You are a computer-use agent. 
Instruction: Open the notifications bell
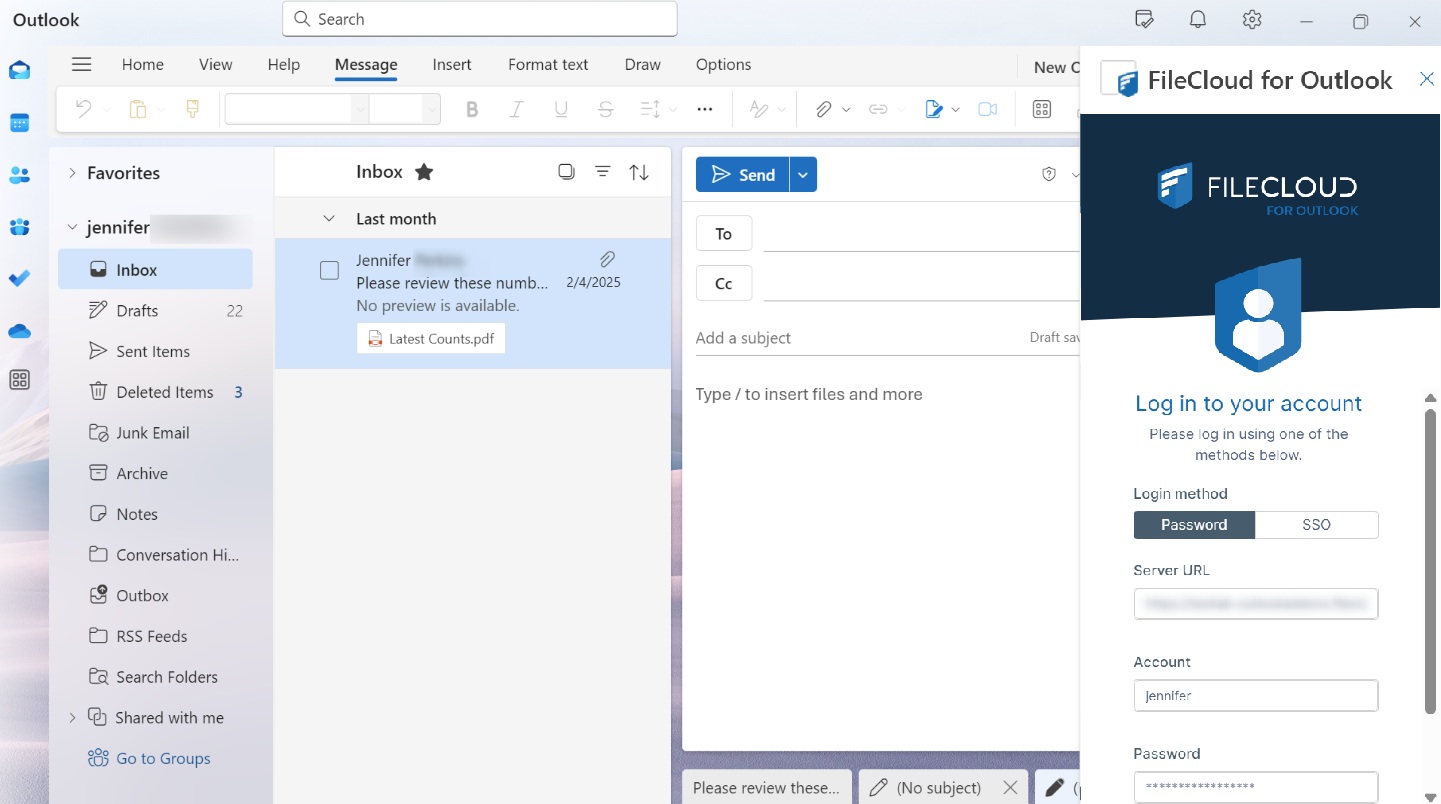tap(1197, 19)
